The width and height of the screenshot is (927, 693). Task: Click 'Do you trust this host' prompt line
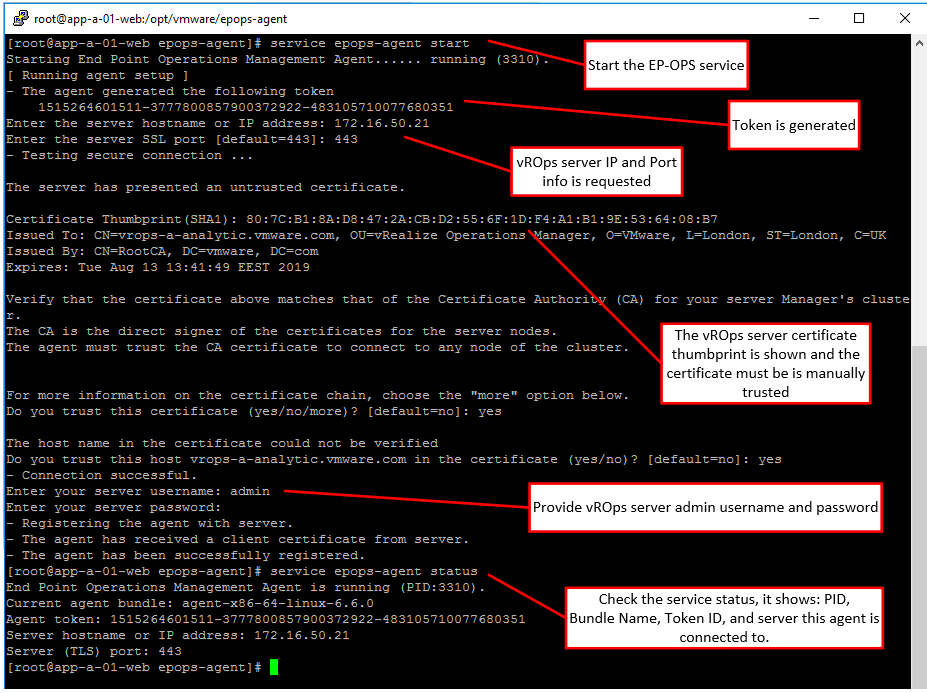pyautogui.click(x=394, y=459)
